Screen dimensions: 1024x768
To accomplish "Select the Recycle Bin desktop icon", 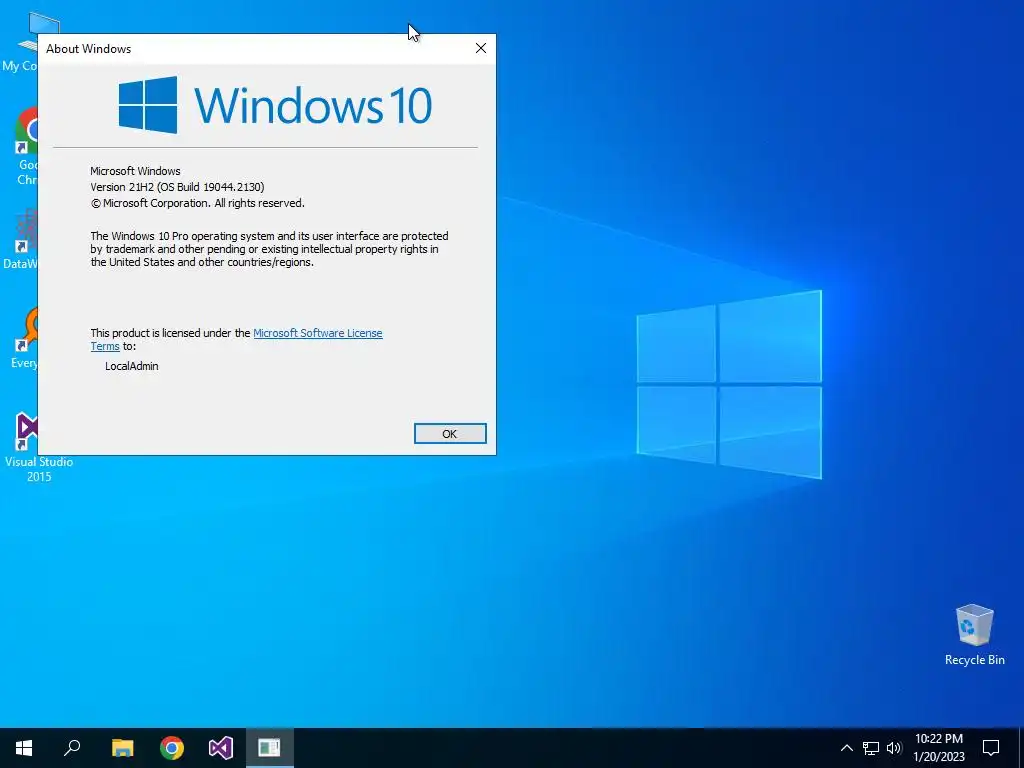I will 974,634.
